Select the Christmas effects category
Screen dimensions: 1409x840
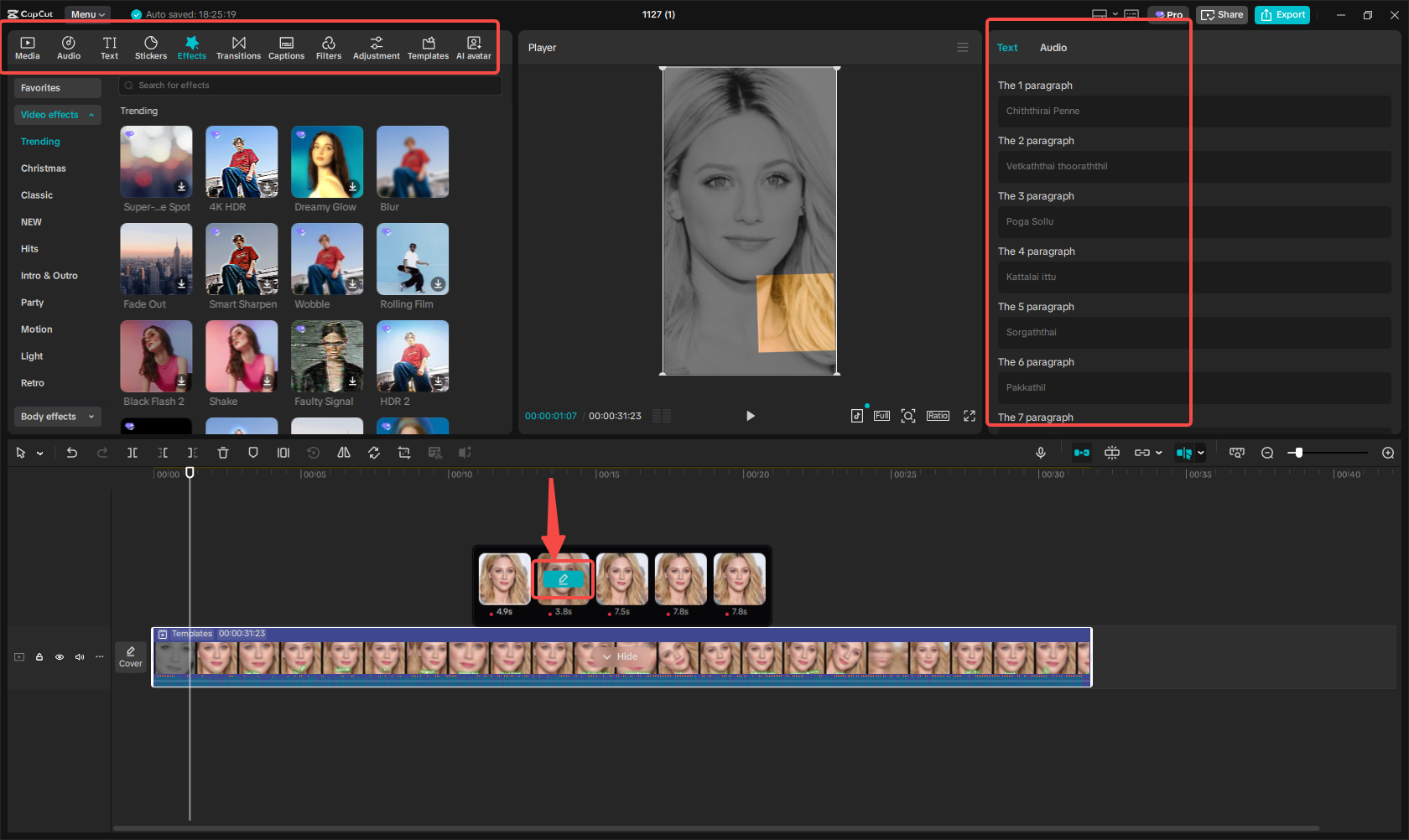click(x=43, y=168)
